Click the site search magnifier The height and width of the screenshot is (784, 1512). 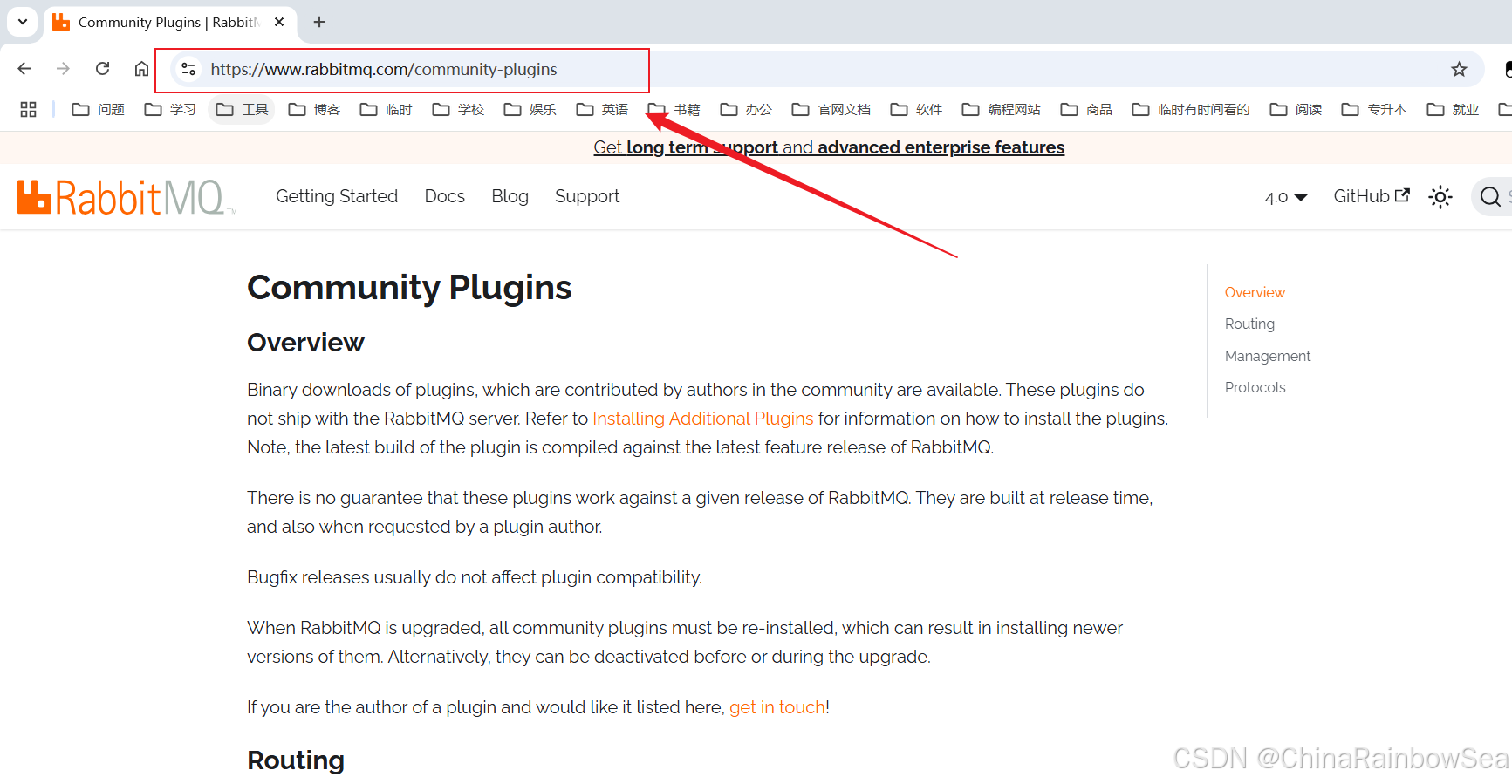(1490, 197)
